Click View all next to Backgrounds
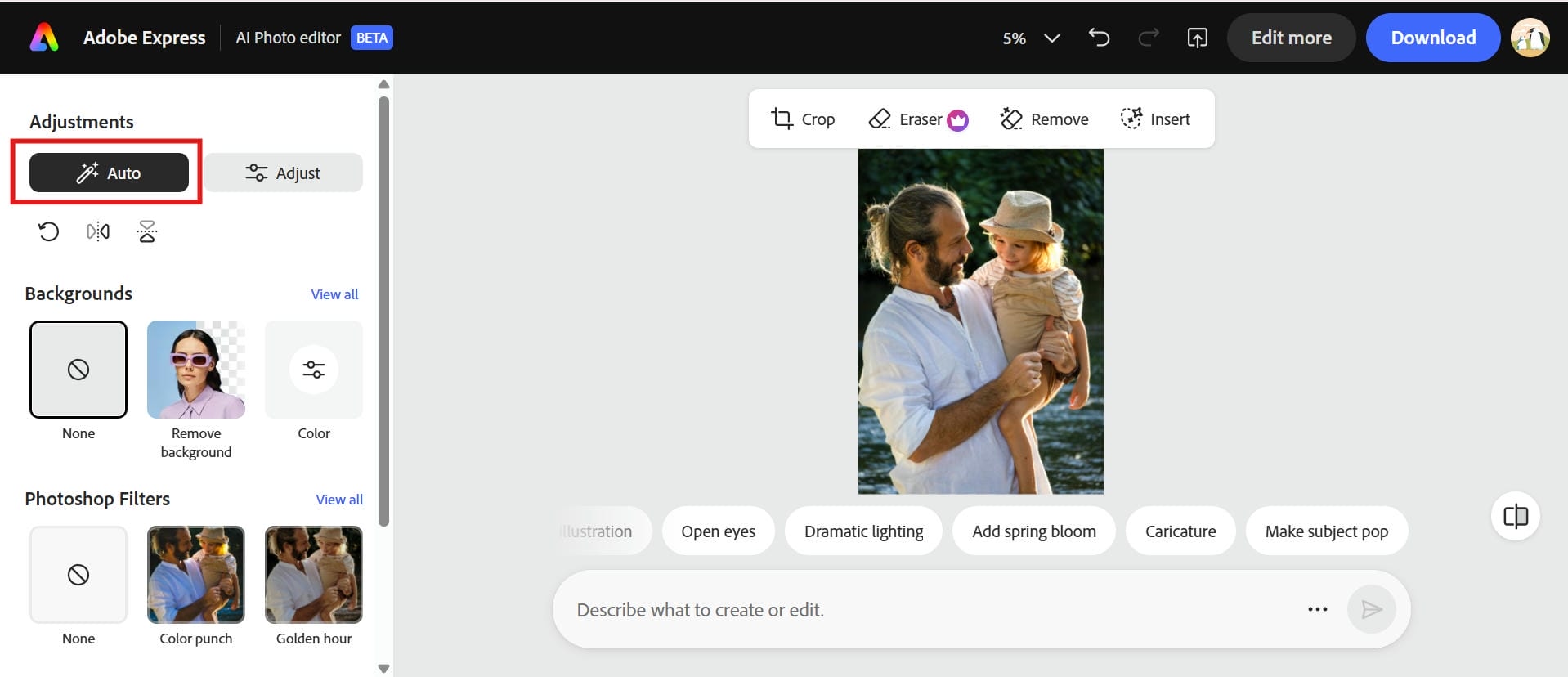This screenshot has width=1568, height=677. 334,294
